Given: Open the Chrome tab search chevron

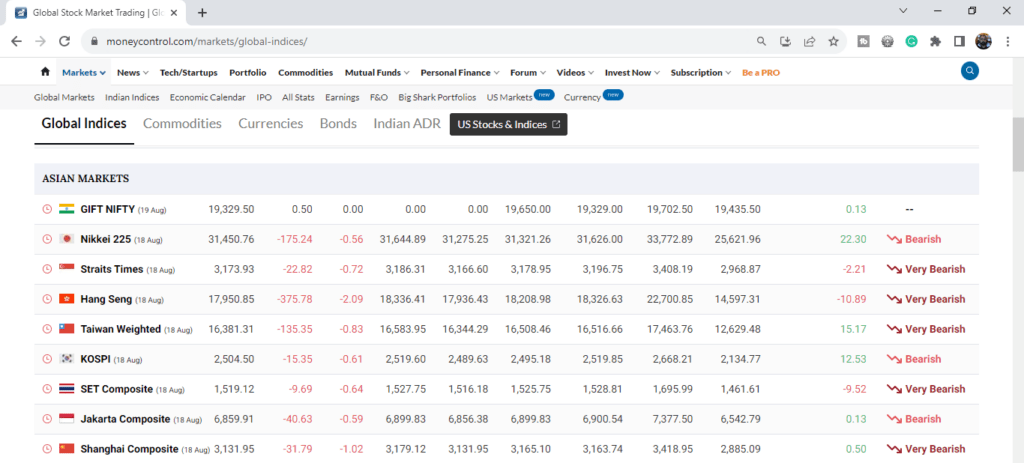Looking at the screenshot, I should [903, 11].
